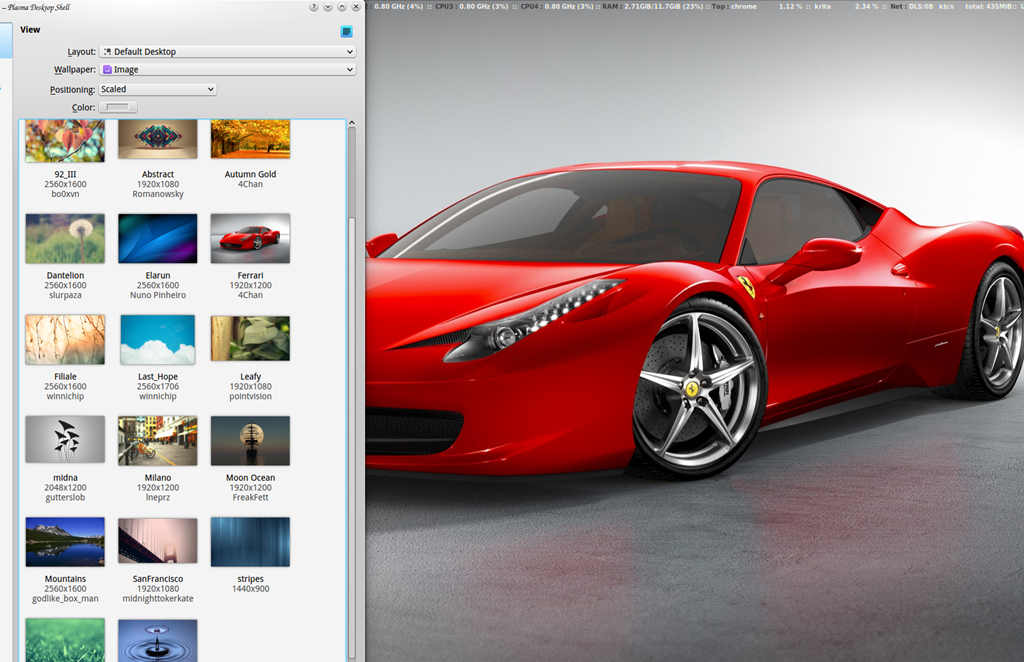
Task: Click the wallpaper list scrollbar handle
Action: [352, 437]
